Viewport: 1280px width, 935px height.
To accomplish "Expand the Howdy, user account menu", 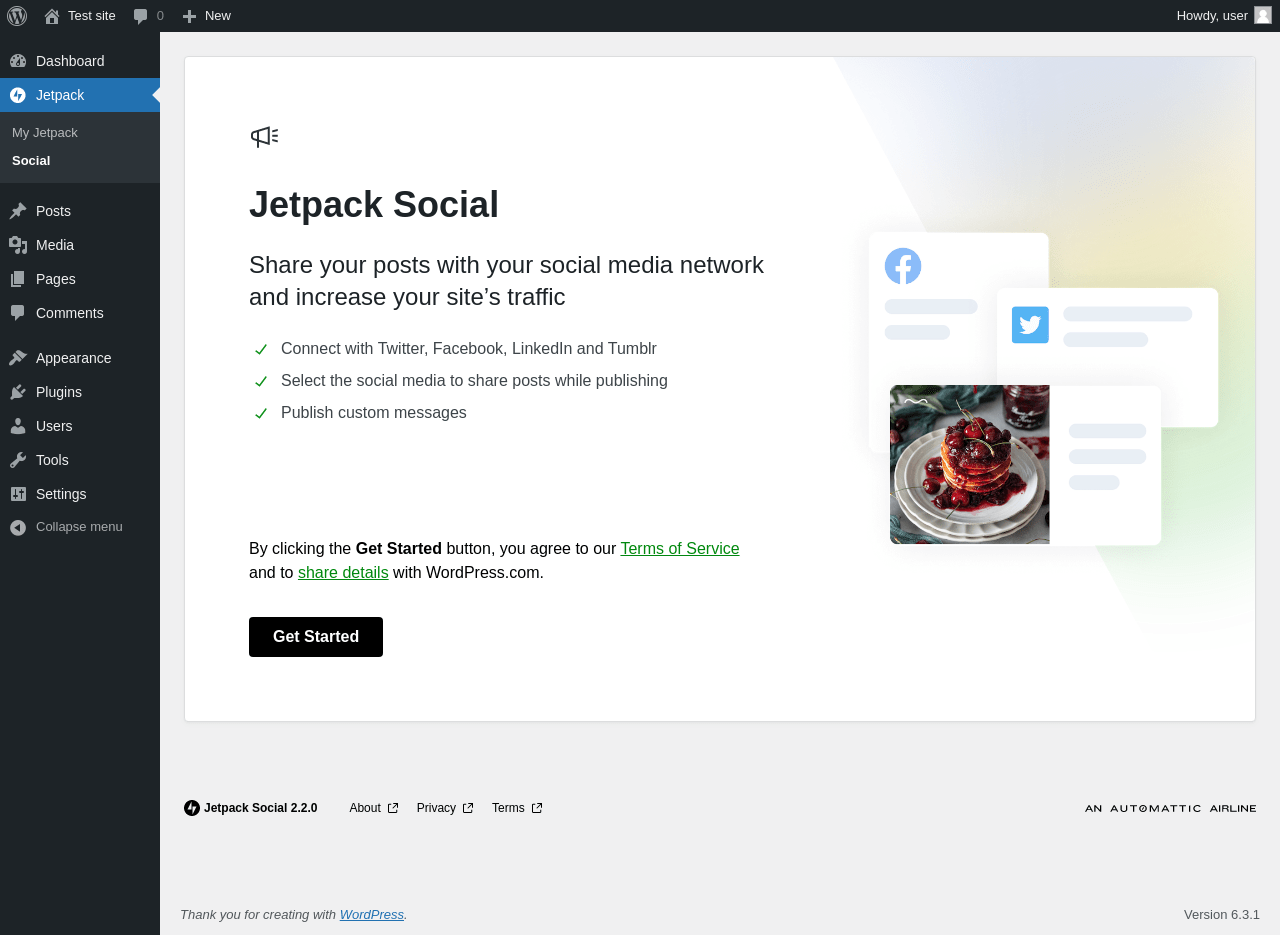I will click(x=1212, y=16).
